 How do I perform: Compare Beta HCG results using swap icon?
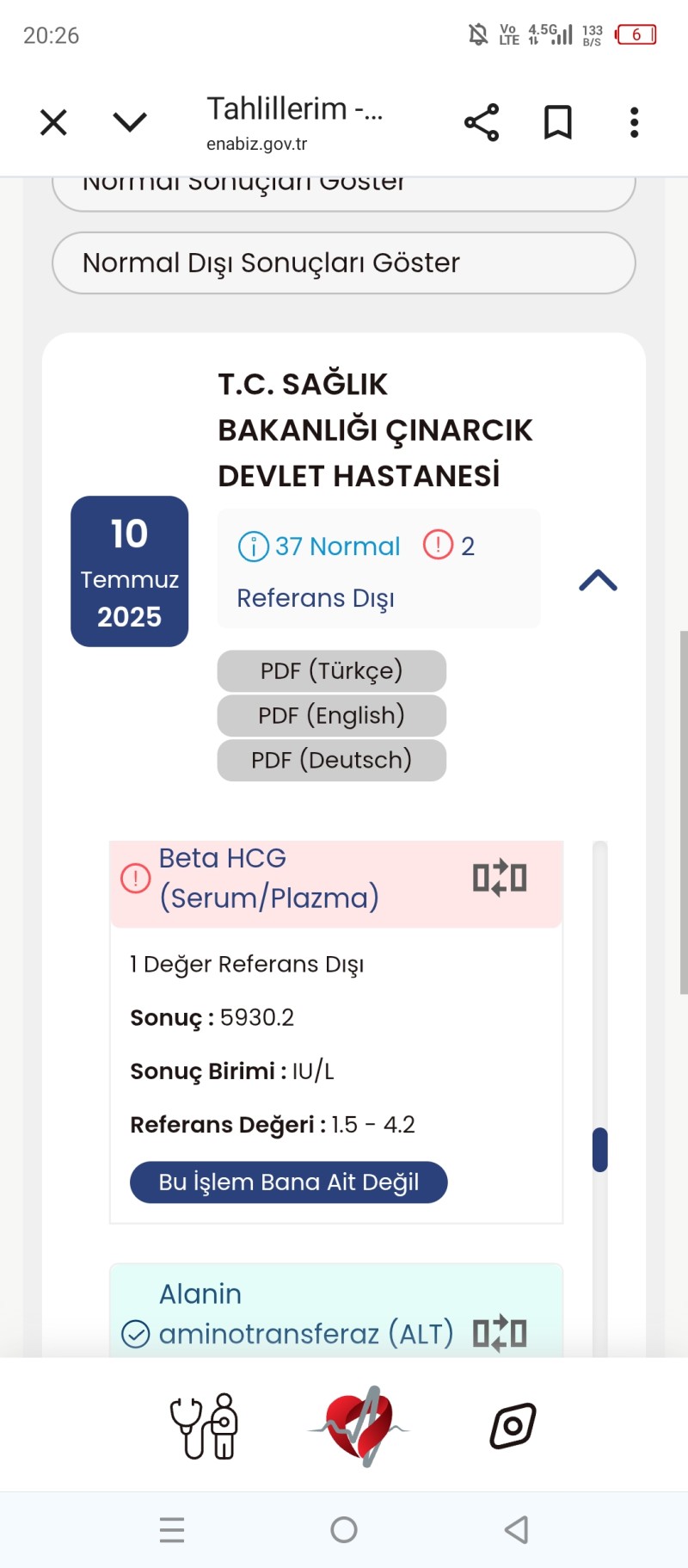(500, 878)
